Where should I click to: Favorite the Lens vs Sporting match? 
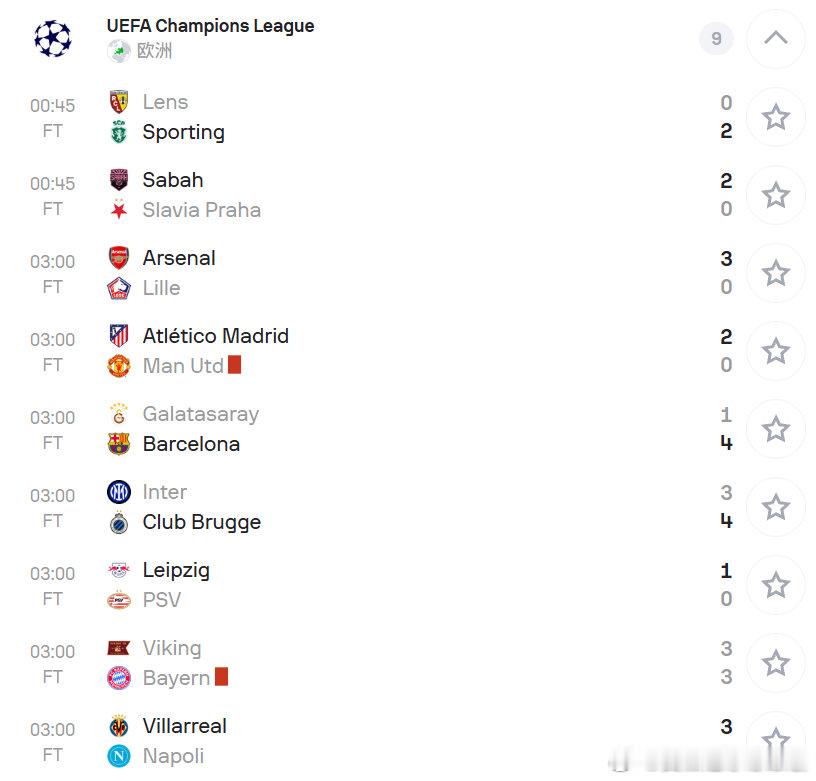tap(775, 117)
